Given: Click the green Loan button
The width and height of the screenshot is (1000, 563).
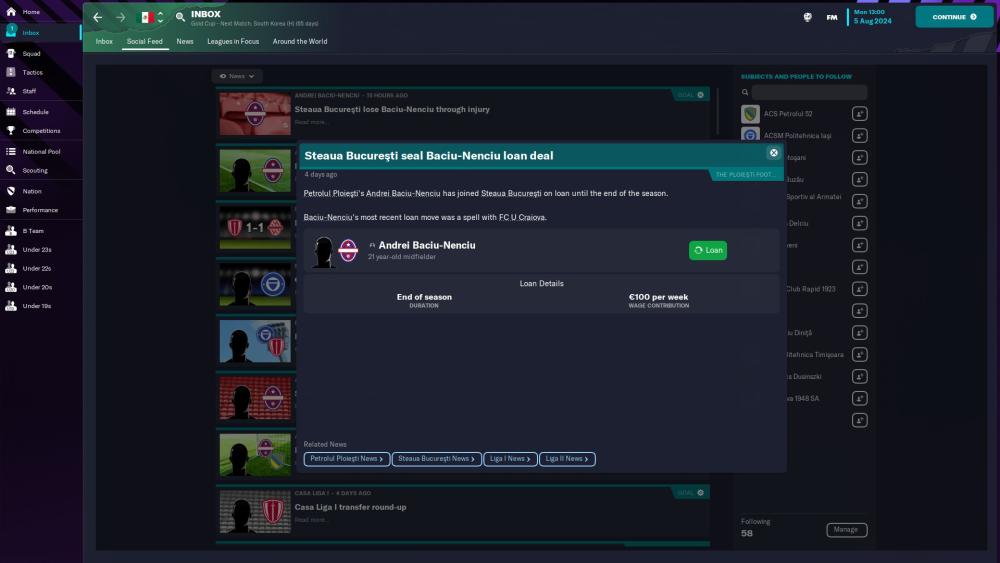Looking at the screenshot, I should coord(708,251).
